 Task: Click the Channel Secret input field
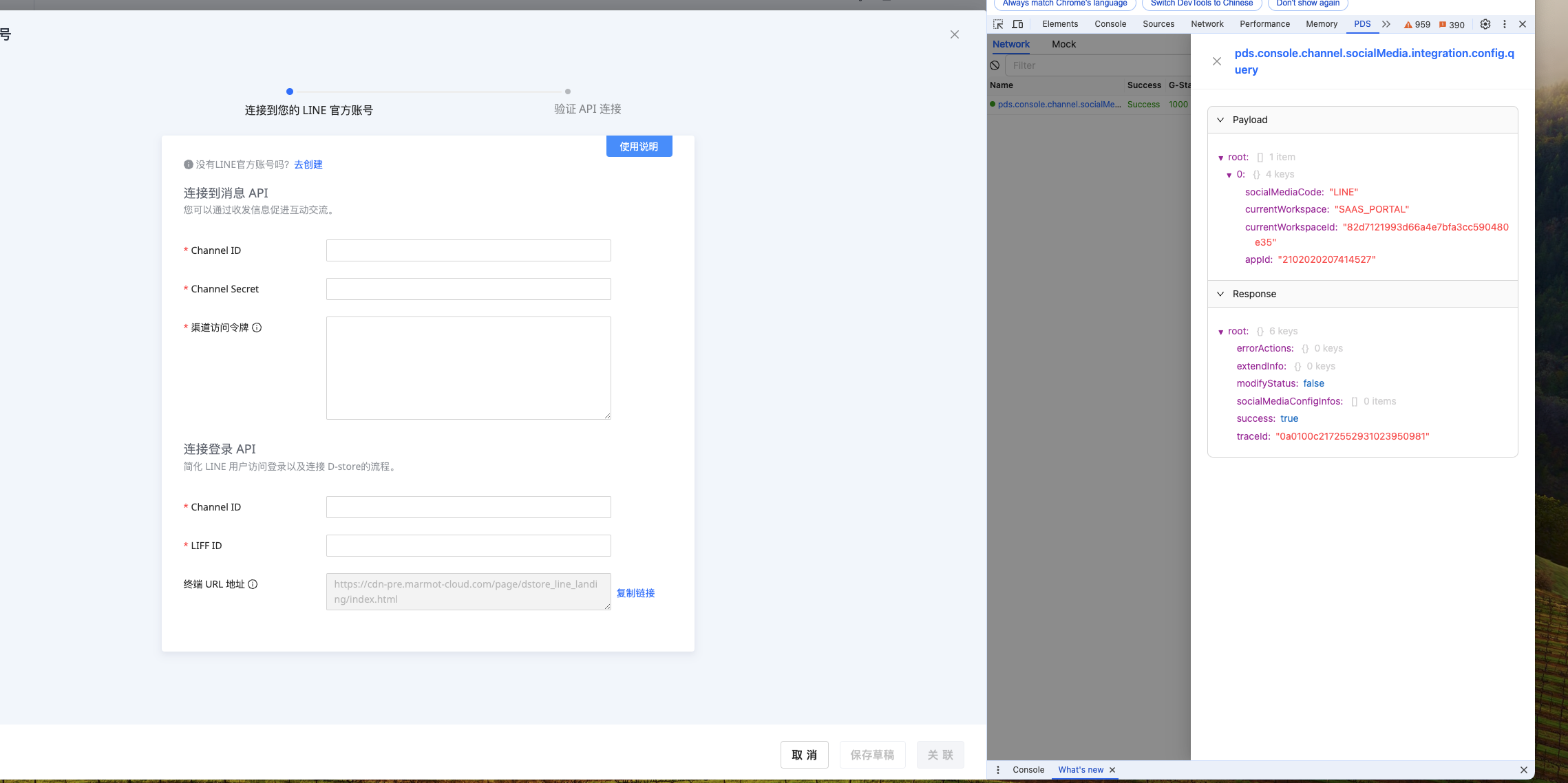(x=468, y=289)
